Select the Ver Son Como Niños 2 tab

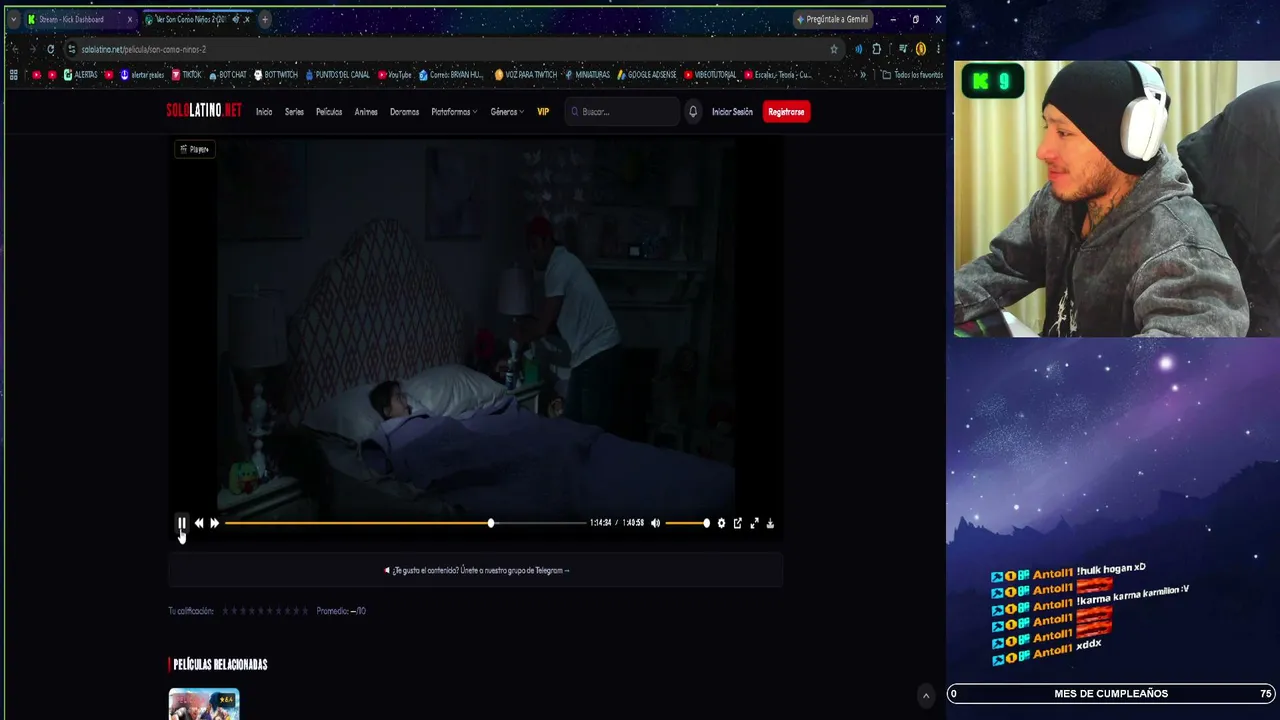[x=196, y=19]
